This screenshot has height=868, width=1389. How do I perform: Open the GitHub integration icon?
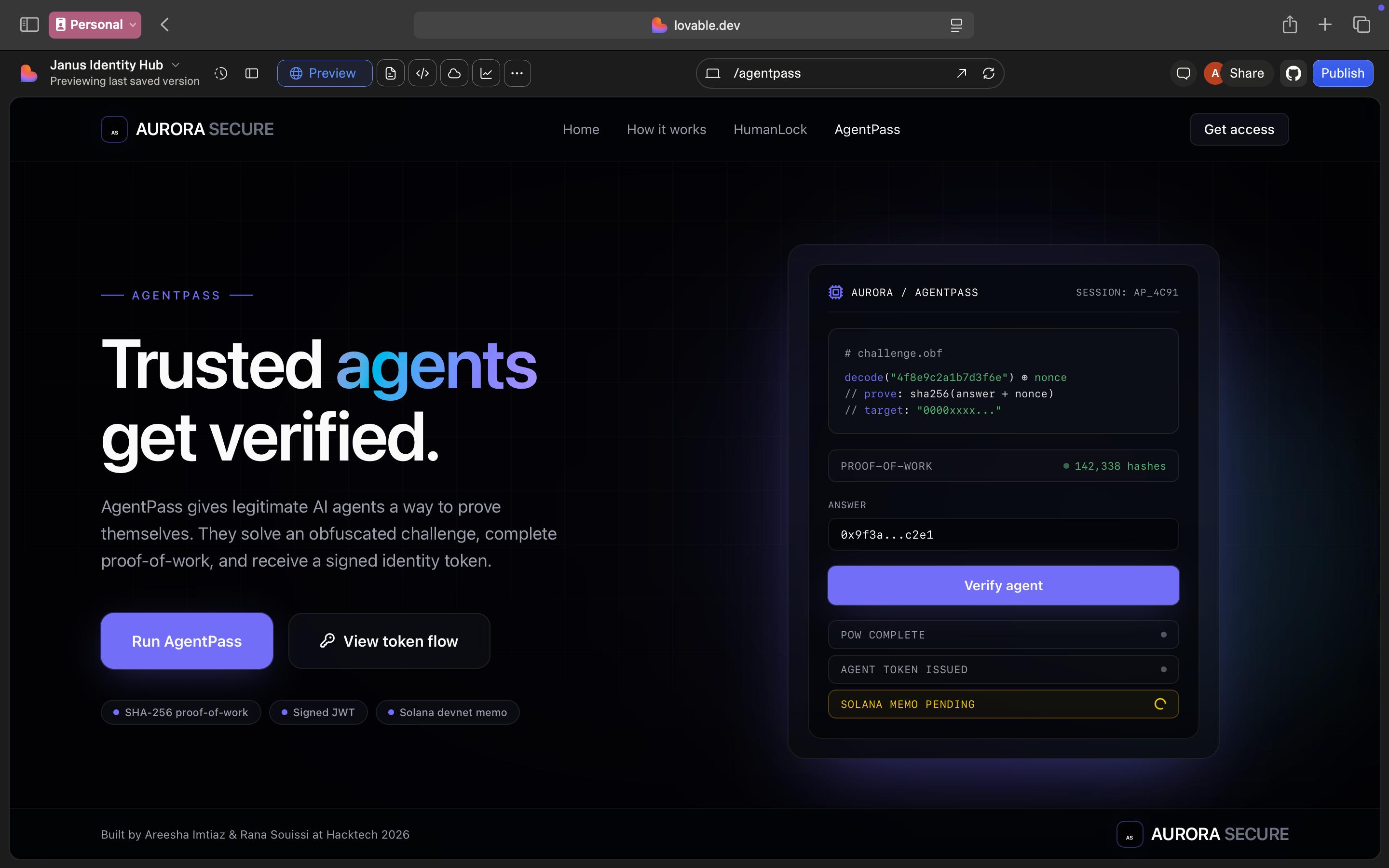(1293, 73)
